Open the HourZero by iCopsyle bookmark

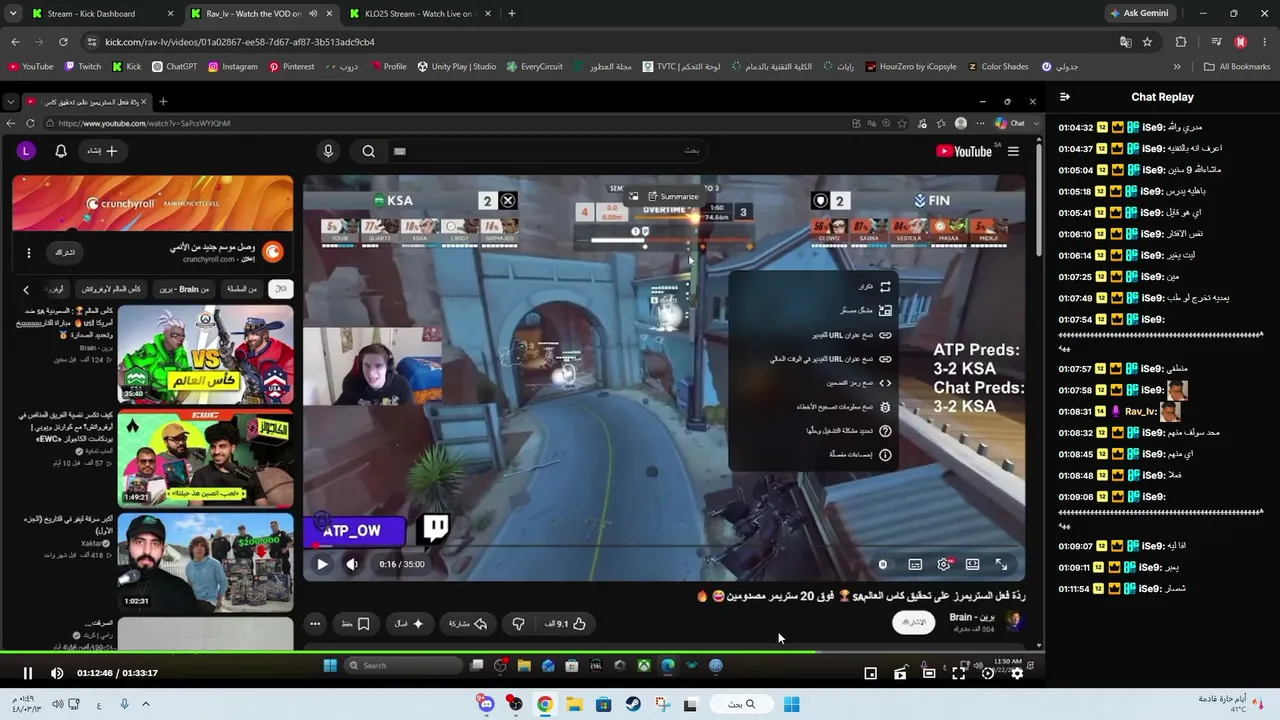[x=911, y=67]
